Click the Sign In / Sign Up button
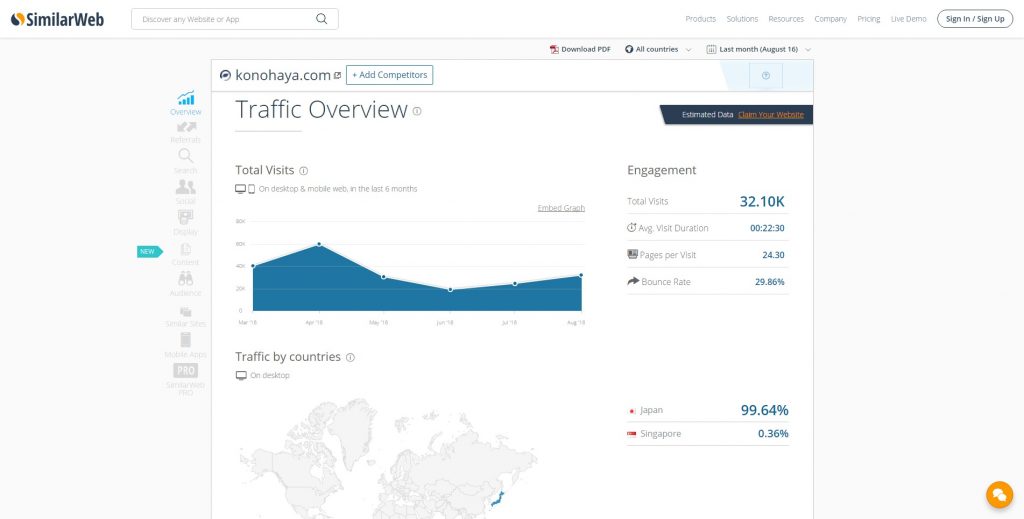The image size is (1024, 519). click(x=975, y=19)
